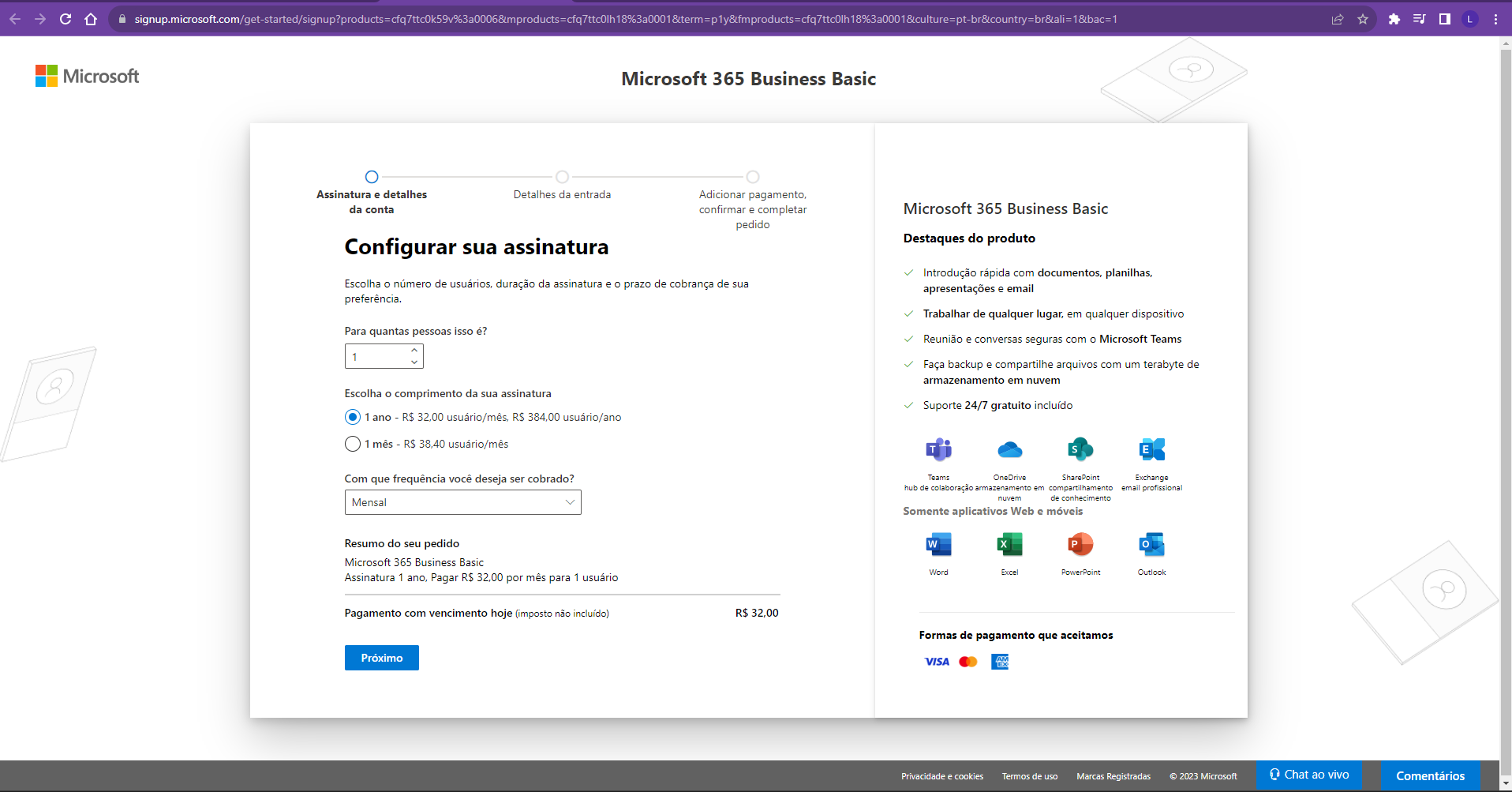Image resolution: width=1512 pixels, height=792 pixels.
Task: Click the Exchange app icon
Action: [1151, 449]
